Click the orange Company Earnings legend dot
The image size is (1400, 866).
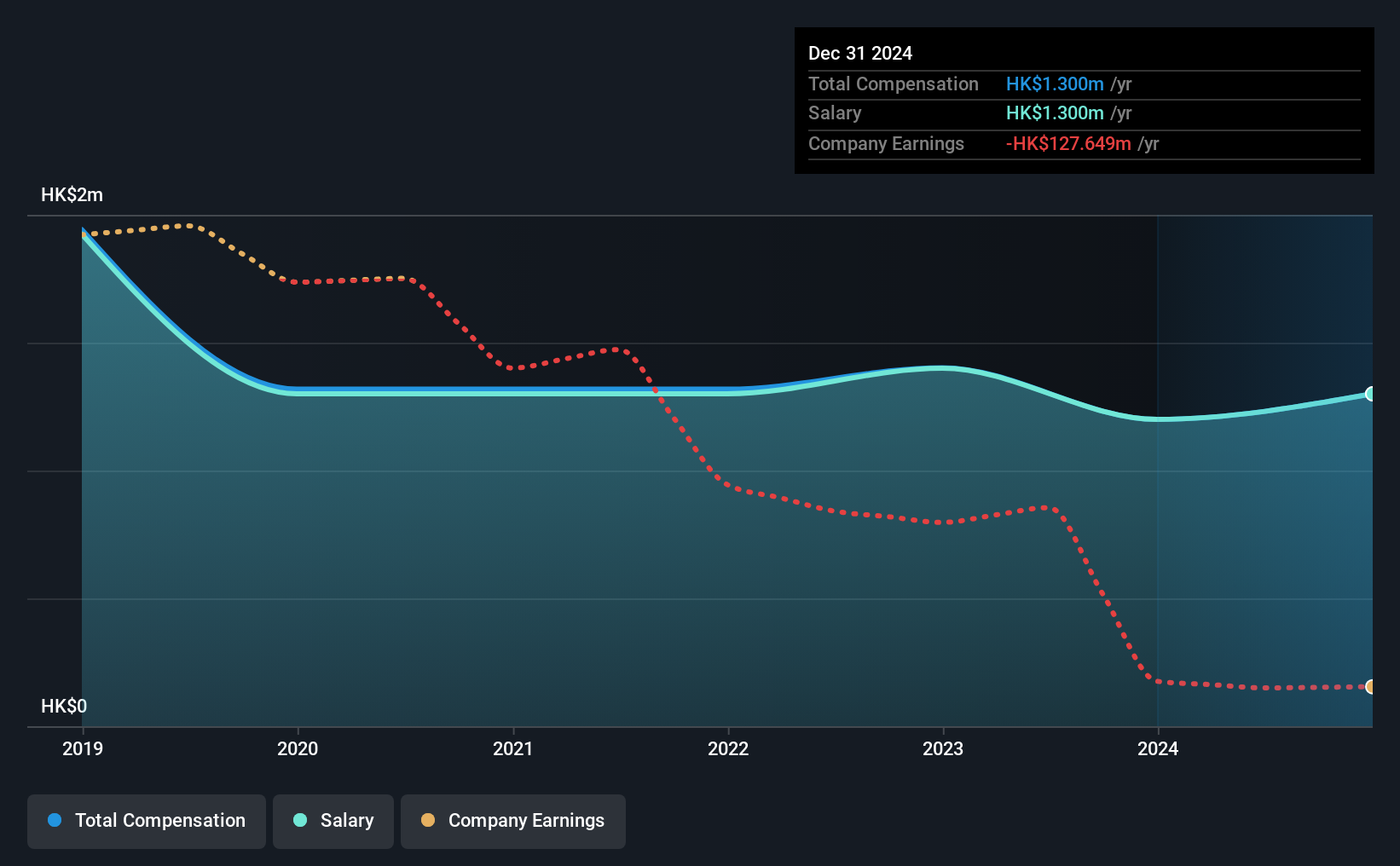(x=428, y=820)
